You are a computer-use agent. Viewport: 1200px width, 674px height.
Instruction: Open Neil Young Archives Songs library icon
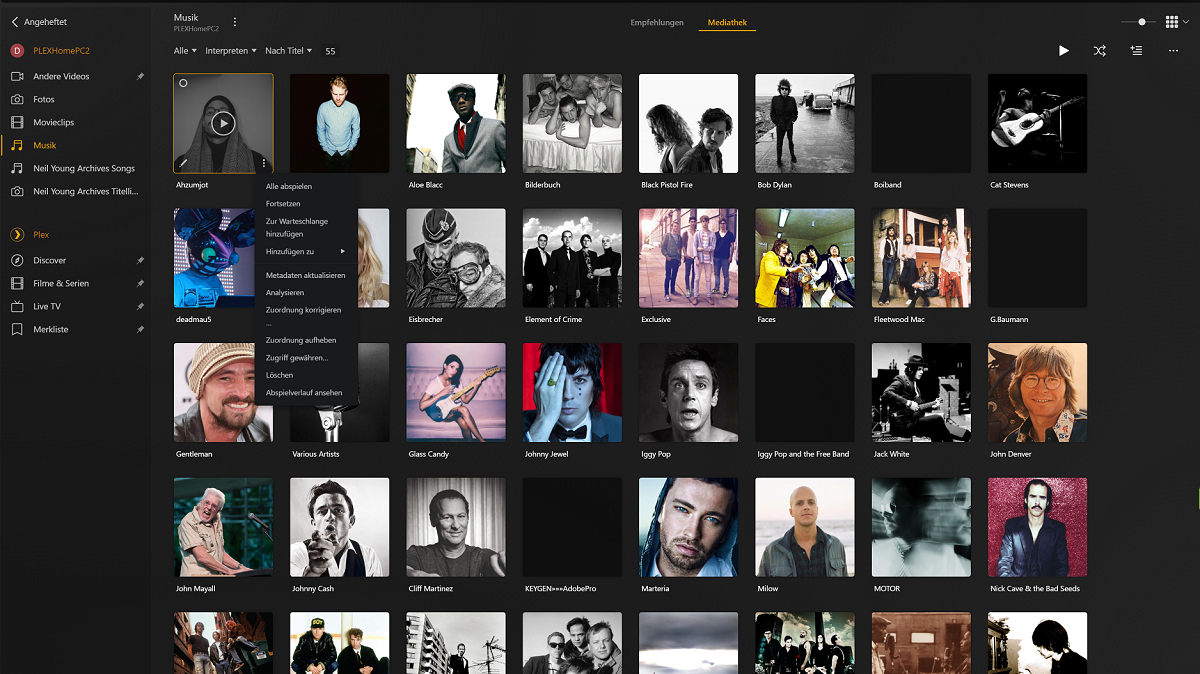click(x=17, y=168)
